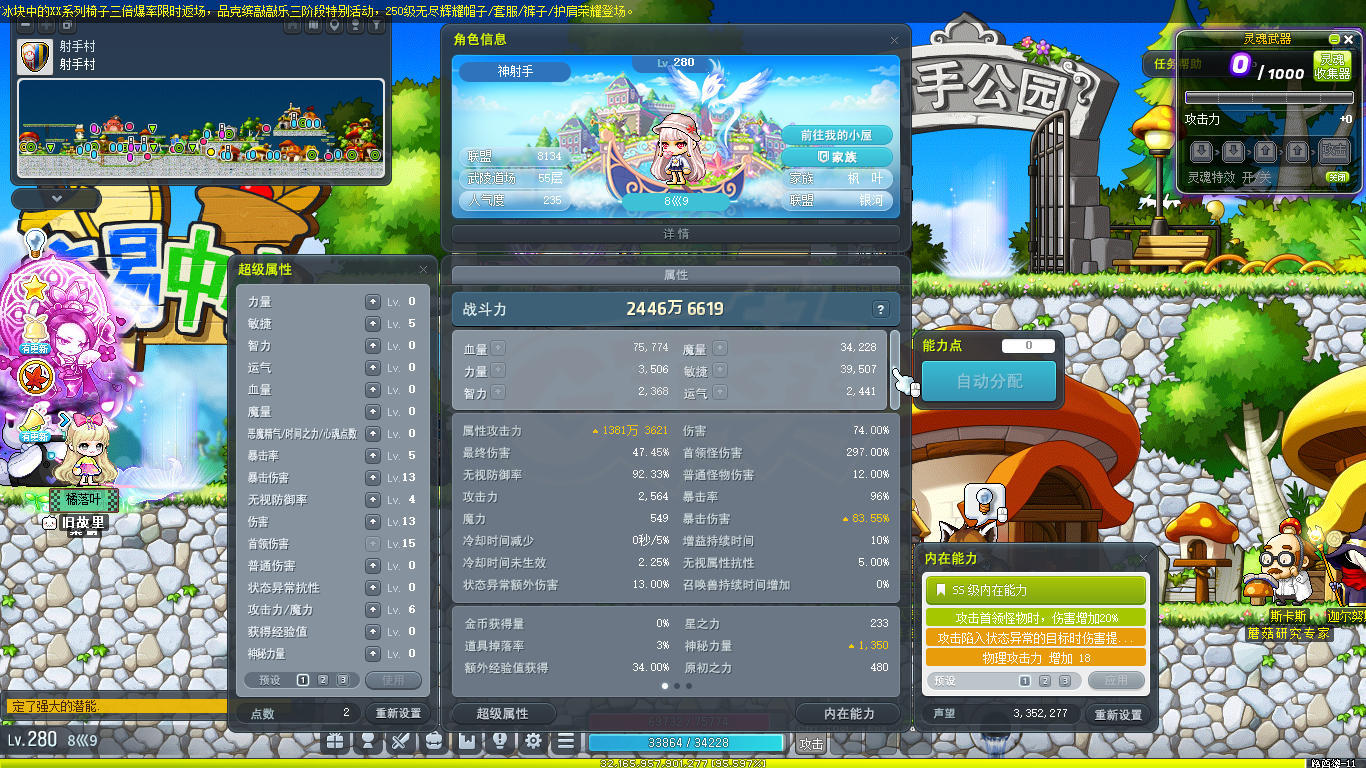Screen dimensions: 1366x768
Task: Open the 内在能力 tab at bottom
Action: tap(849, 713)
